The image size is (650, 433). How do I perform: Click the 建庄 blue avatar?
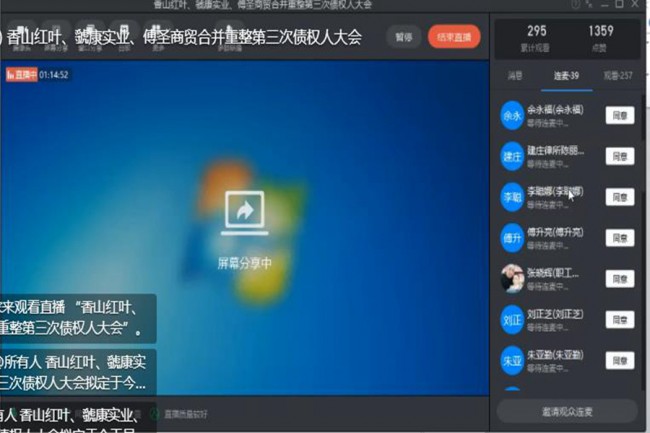512,156
